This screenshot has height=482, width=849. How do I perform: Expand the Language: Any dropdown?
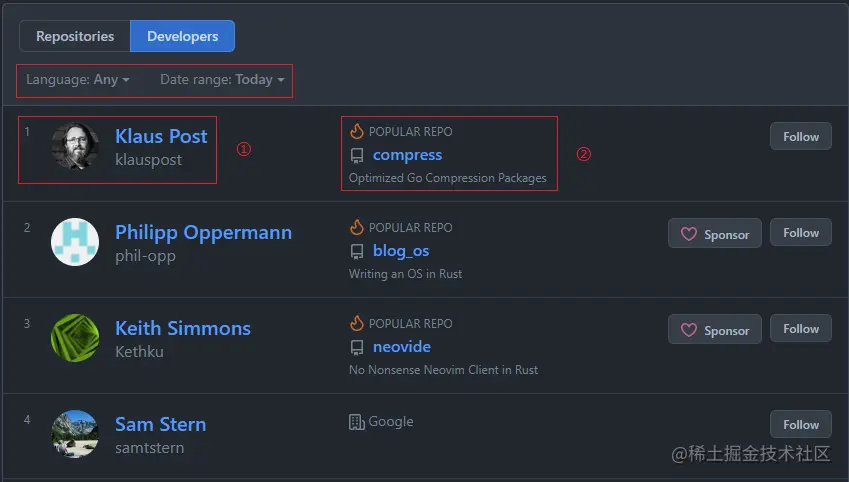coord(78,79)
